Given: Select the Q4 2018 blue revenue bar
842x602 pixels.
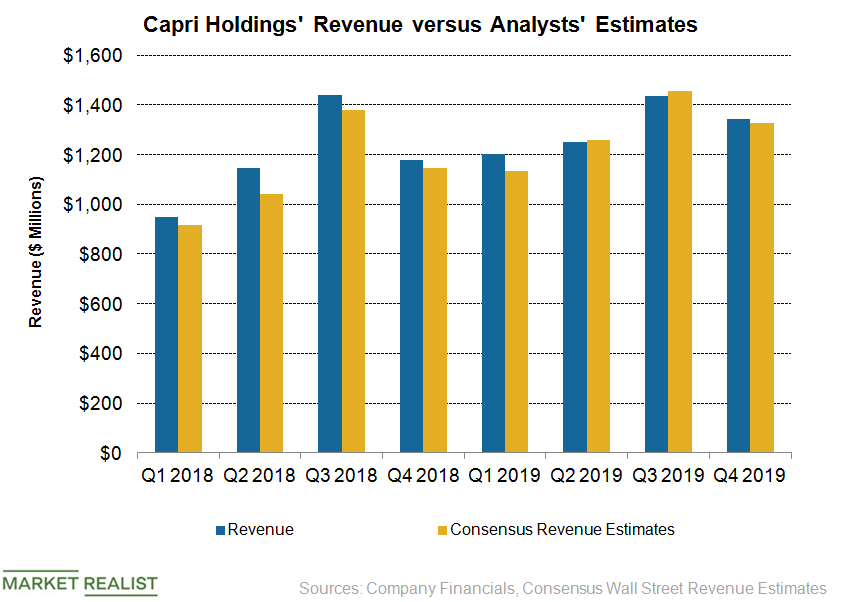Looking at the screenshot, I should [x=412, y=306].
